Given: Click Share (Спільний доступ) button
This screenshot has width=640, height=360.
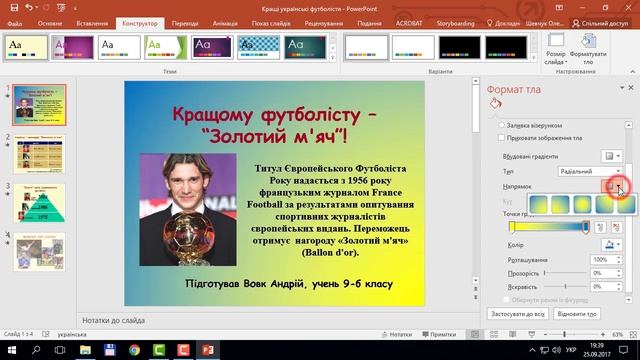Looking at the screenshot, I should coord(600,23).
